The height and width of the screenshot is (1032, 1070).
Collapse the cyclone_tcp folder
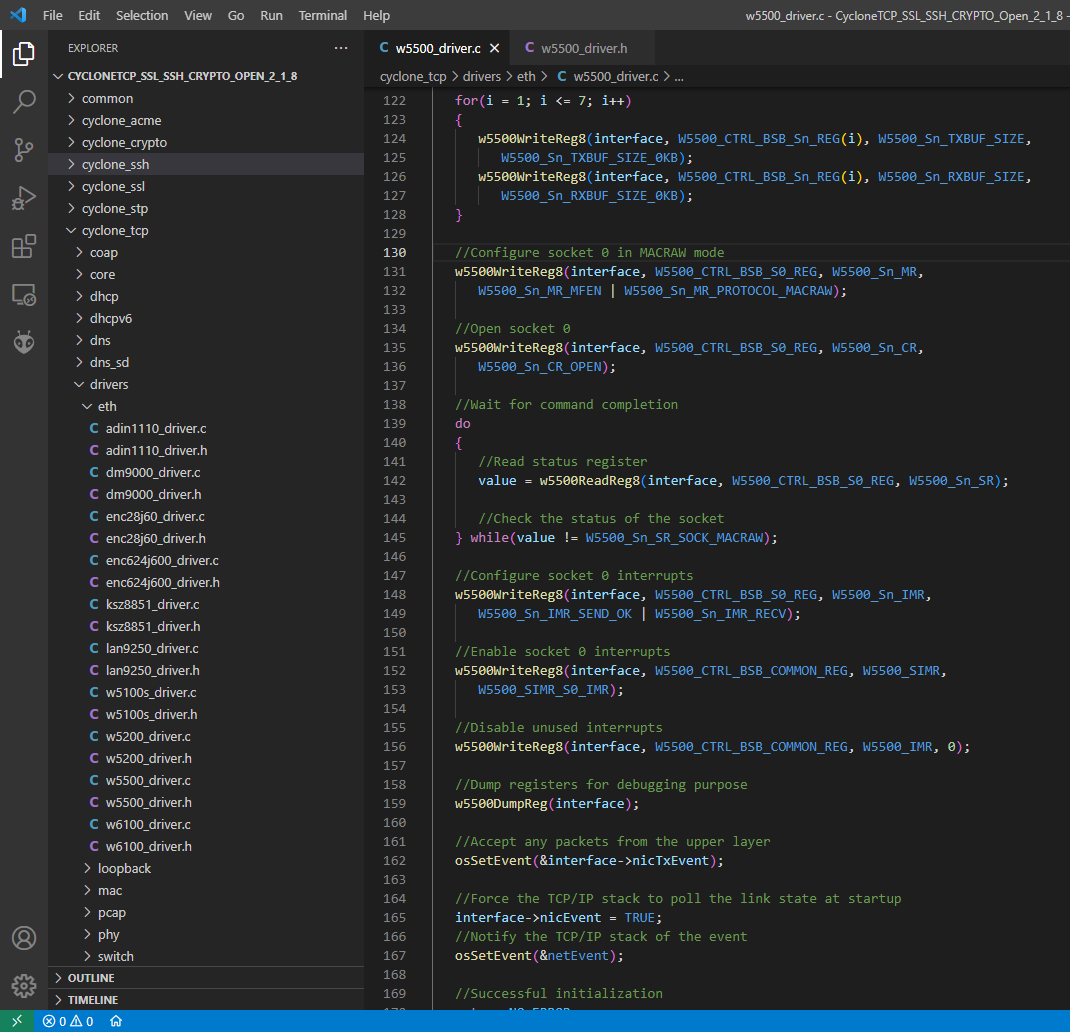[x=206, y=230]
